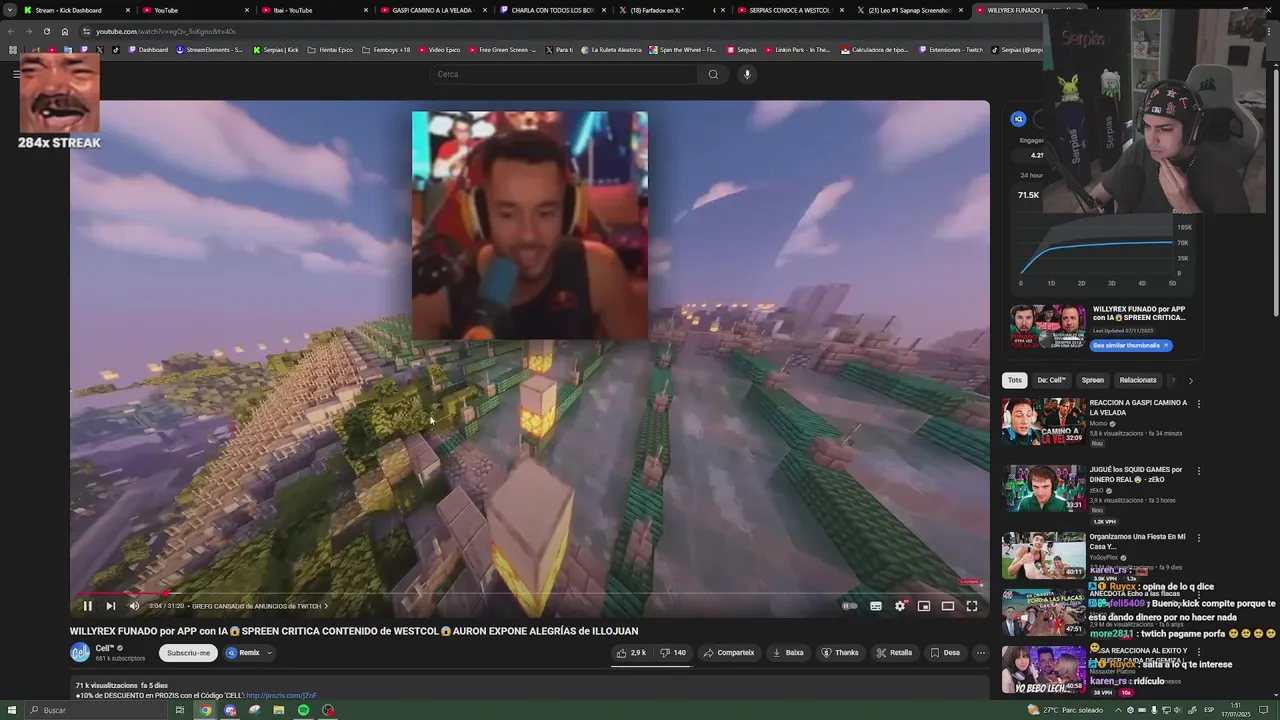Screen dimensions: 1280x720
Task: Dislike the video (140)
Action: (673, 653)
